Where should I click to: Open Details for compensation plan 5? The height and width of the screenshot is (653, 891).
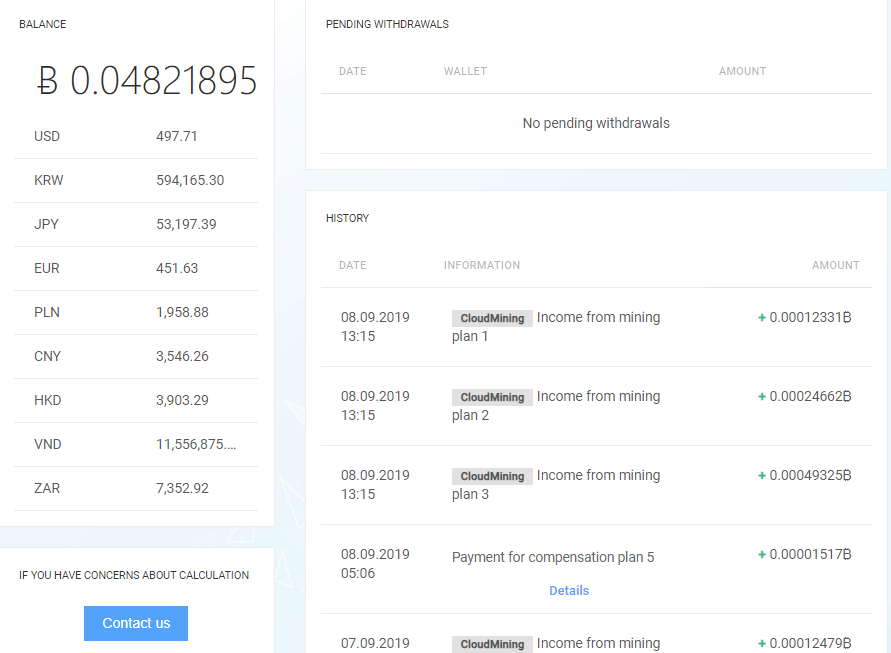(x=569, y=590)
